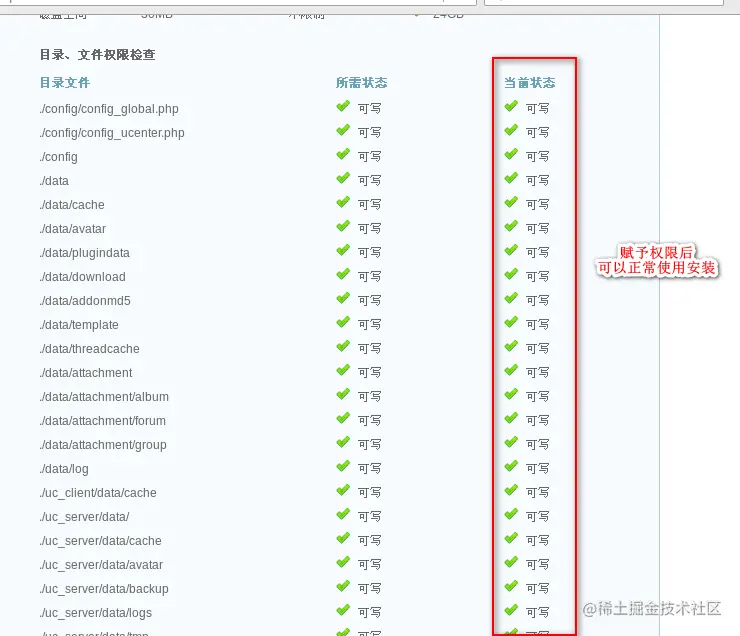This screenshot has height=636, width=740.
Task: Click current-status checkmark for ./uc_server/data/backup
Action: (511, 586)
